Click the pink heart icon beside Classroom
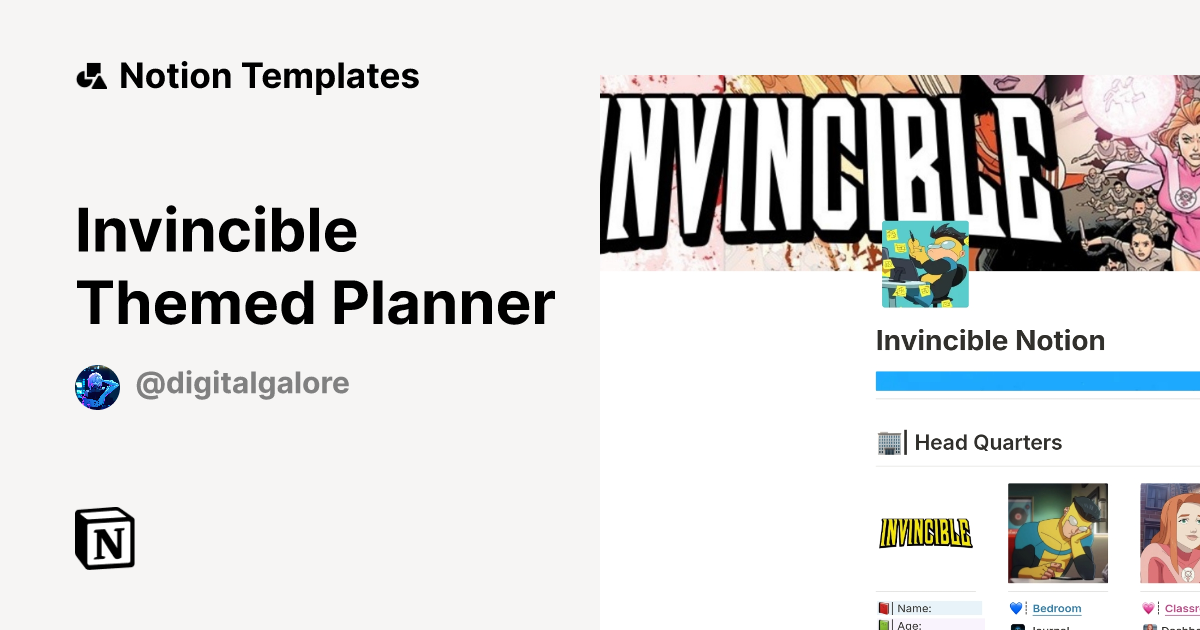 (1147, 607)
